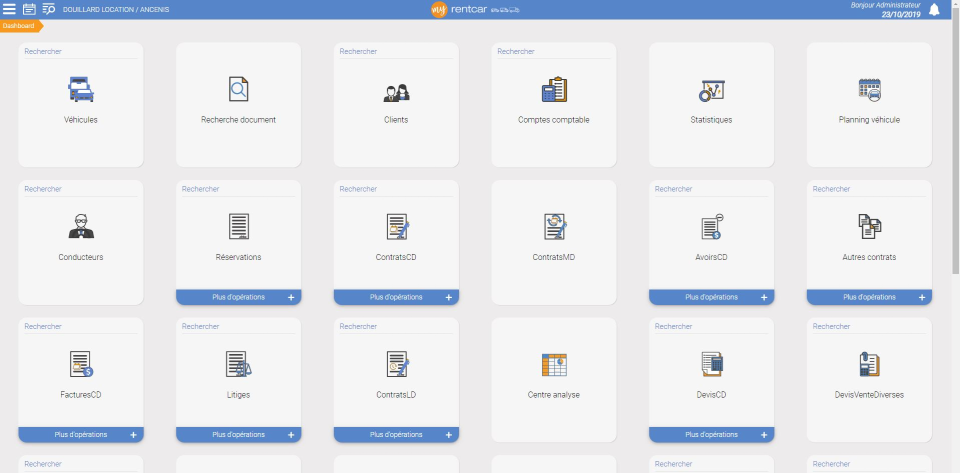Select the Dashboard breadcrumb tab
Screen dimensions: 960x473
pyautogui.click(x=21, y=26)
